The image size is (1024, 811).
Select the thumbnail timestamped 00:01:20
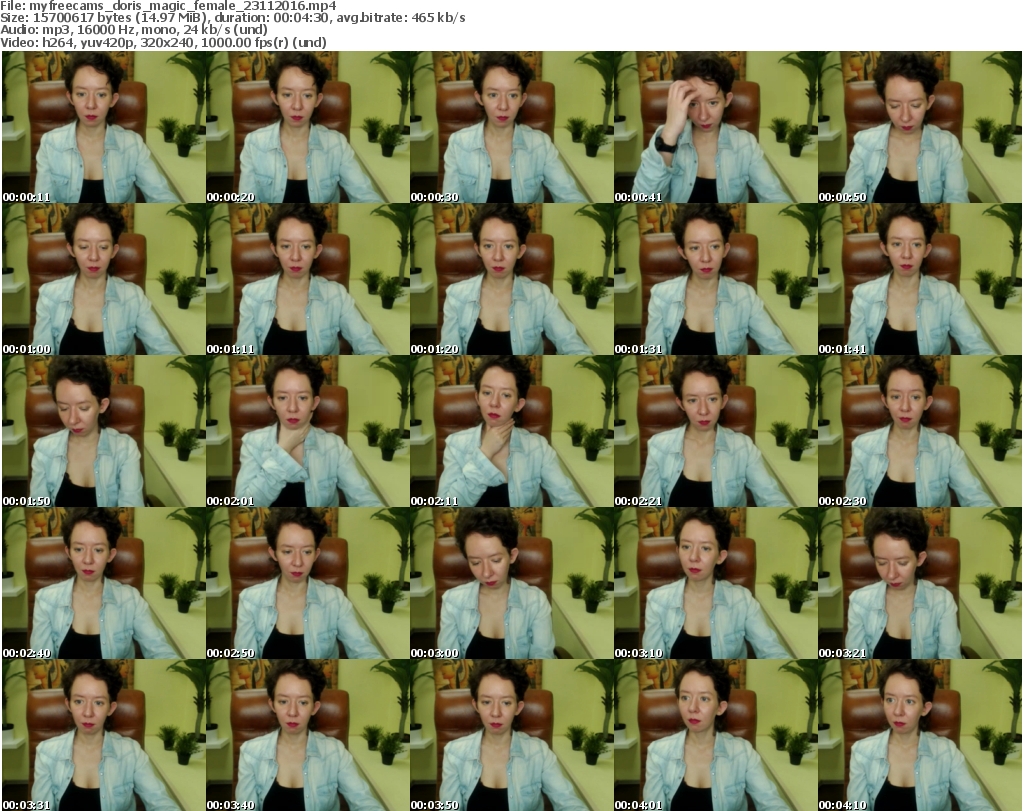pos(511,279)
